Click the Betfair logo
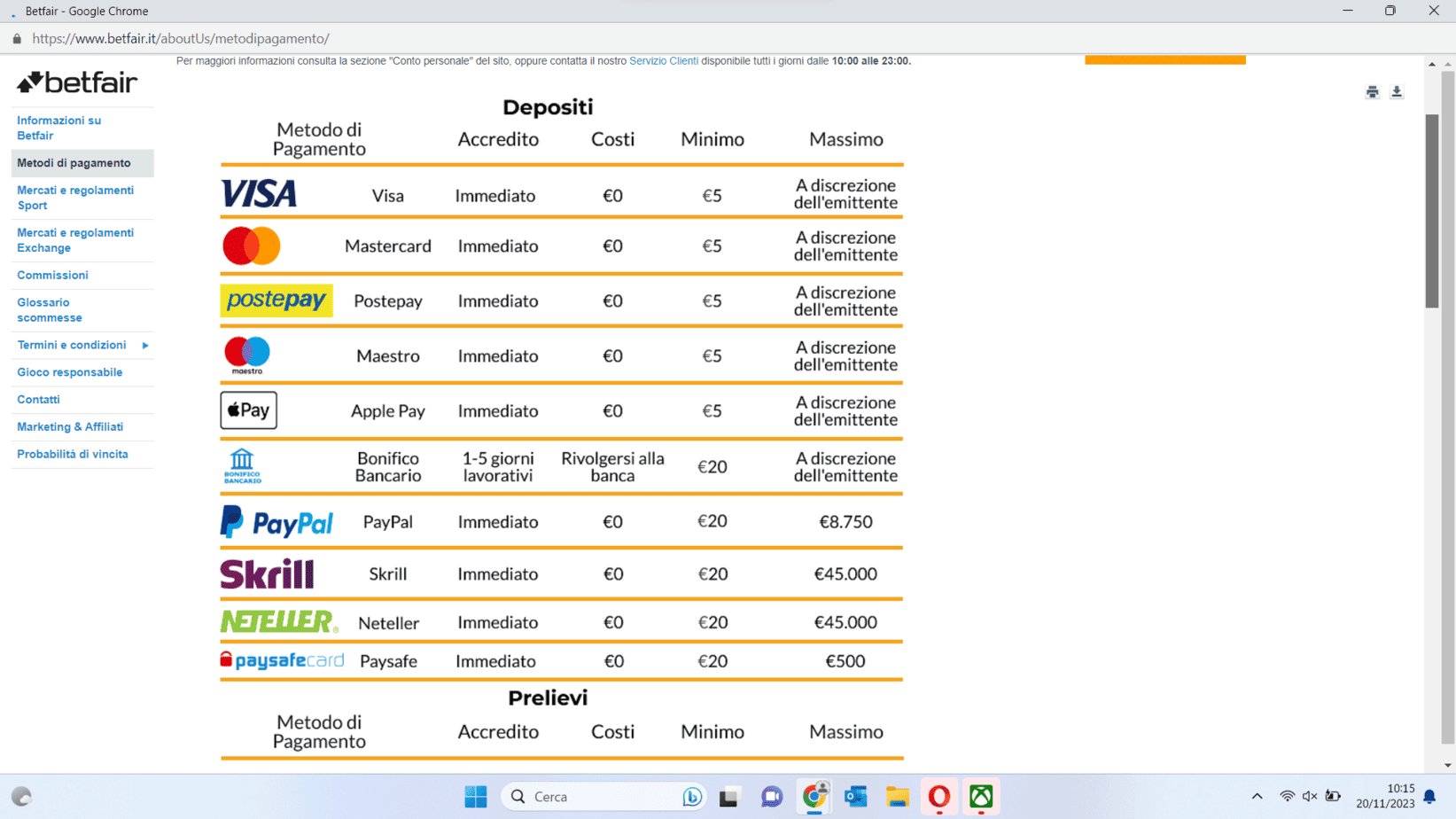This screenshot has height=819, width=1456. 77,82
